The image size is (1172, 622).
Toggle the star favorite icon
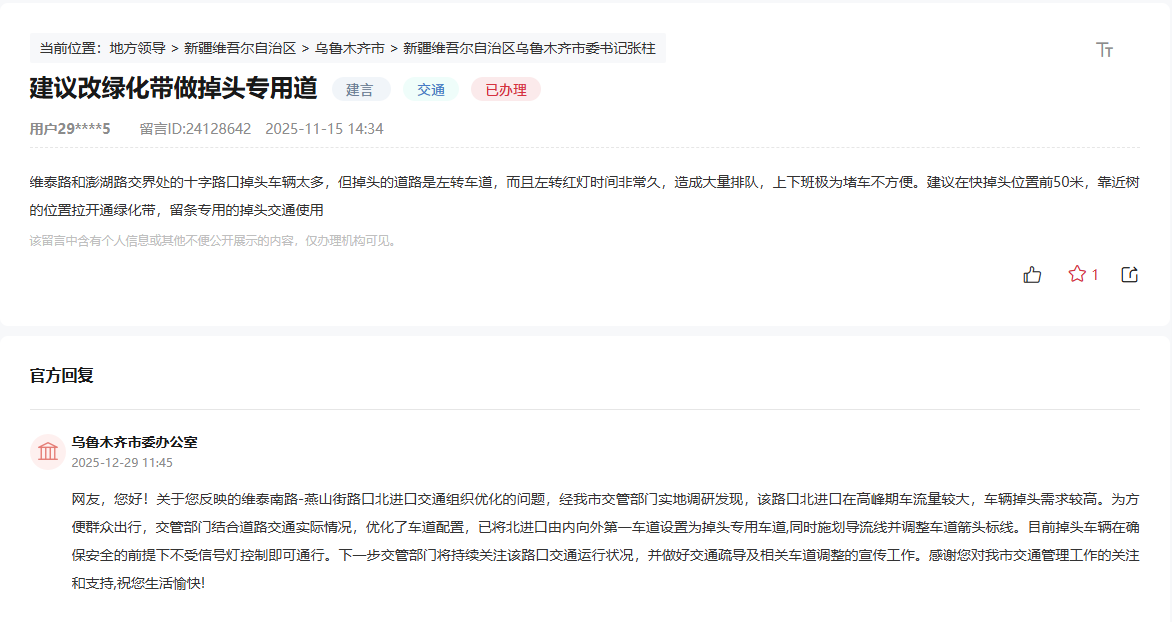(1077, 274)
